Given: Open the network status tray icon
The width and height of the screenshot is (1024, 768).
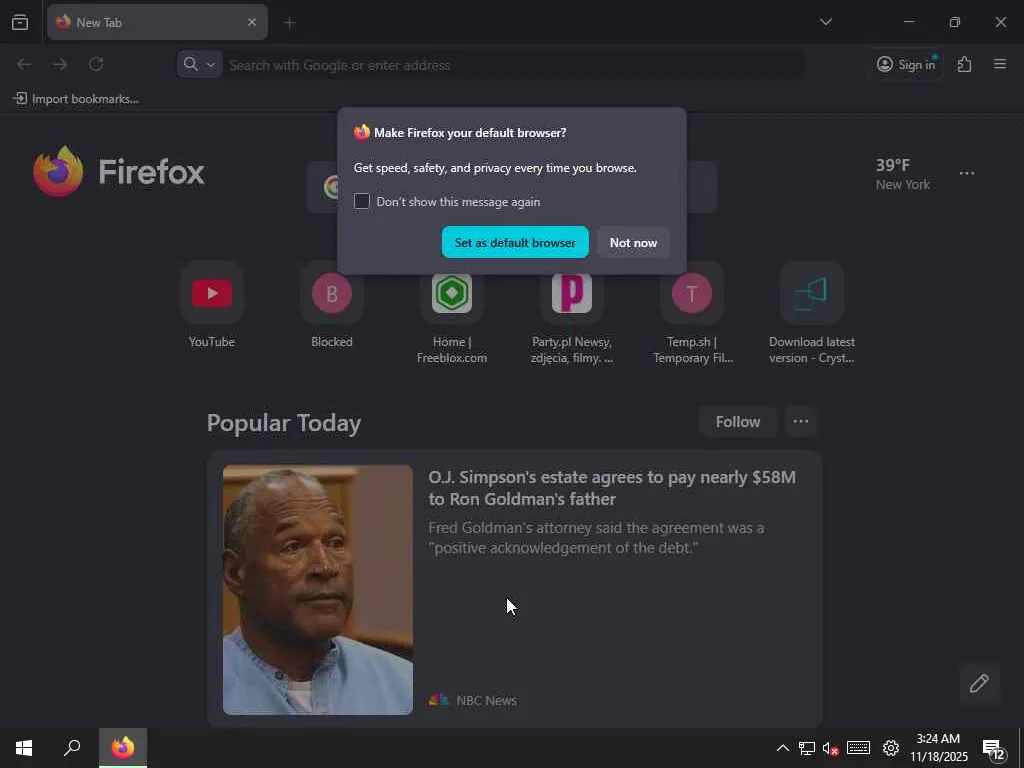Looking at the screenshot, I should (x=807, y=748).
